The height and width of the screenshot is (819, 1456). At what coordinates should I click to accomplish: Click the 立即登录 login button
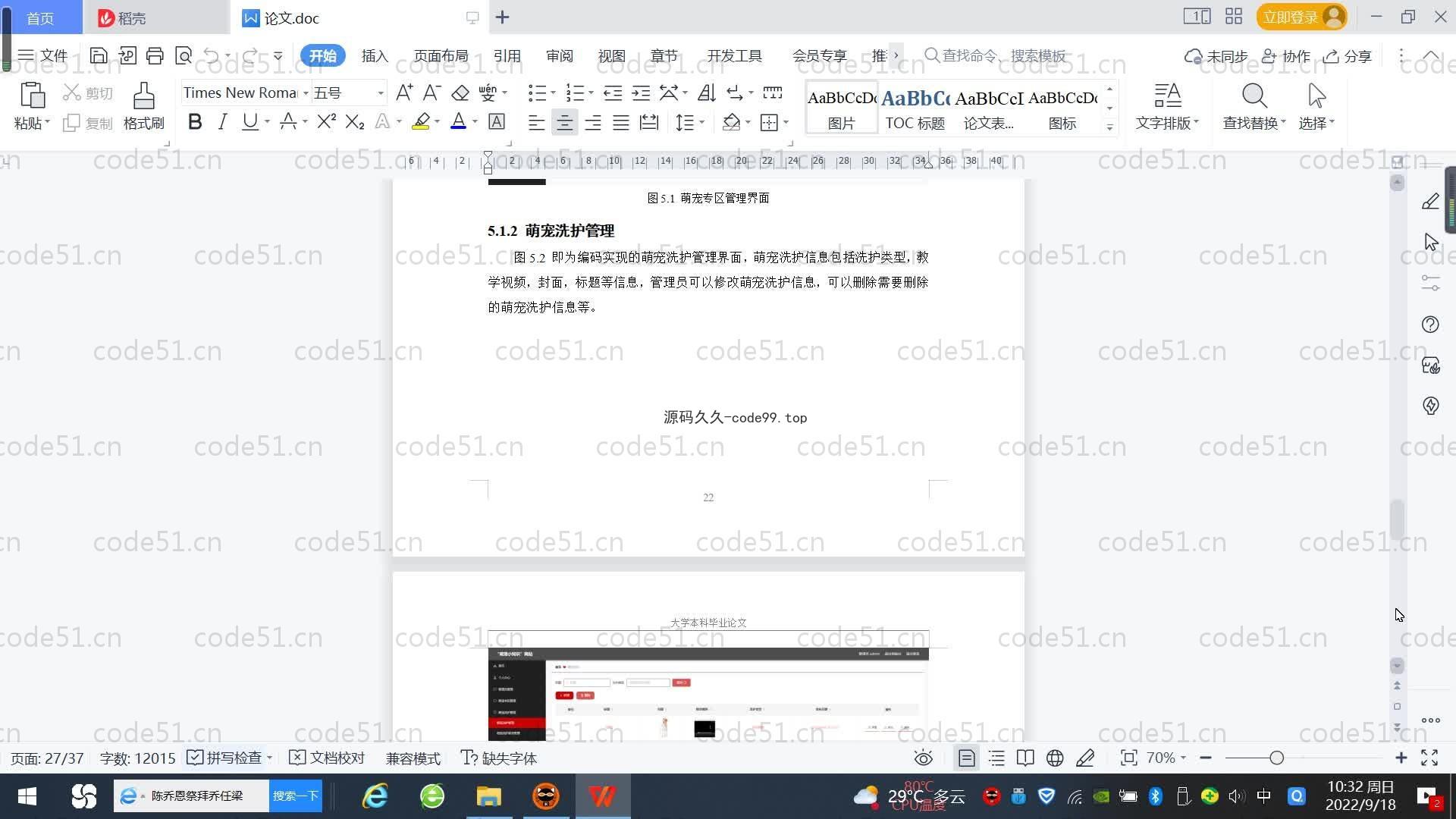(x=1301, y=17)
